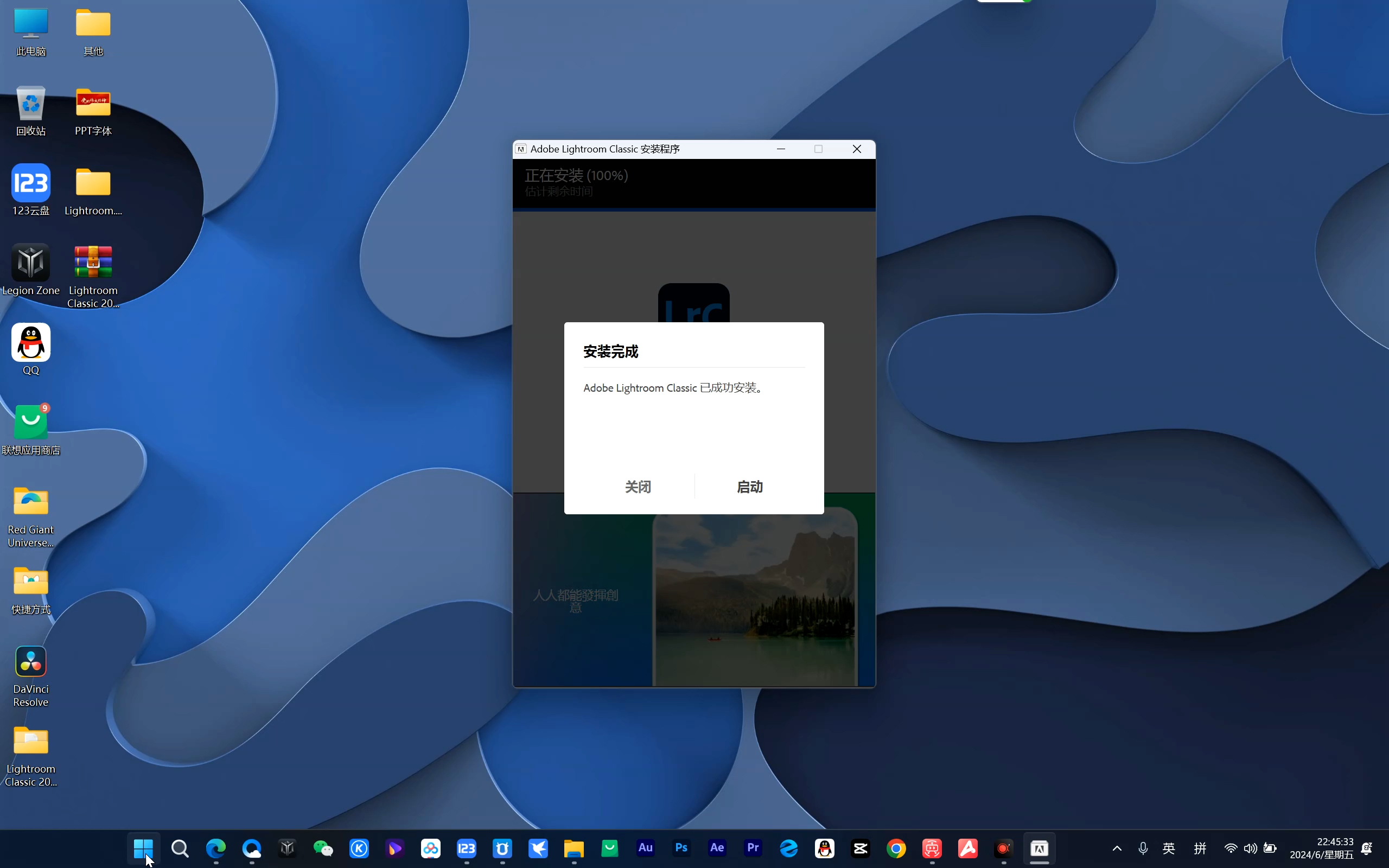1389x868 pixels.
Task: Close the Lightroom Classic installer window
Action: pyautogui.click(x=856, y=149)
